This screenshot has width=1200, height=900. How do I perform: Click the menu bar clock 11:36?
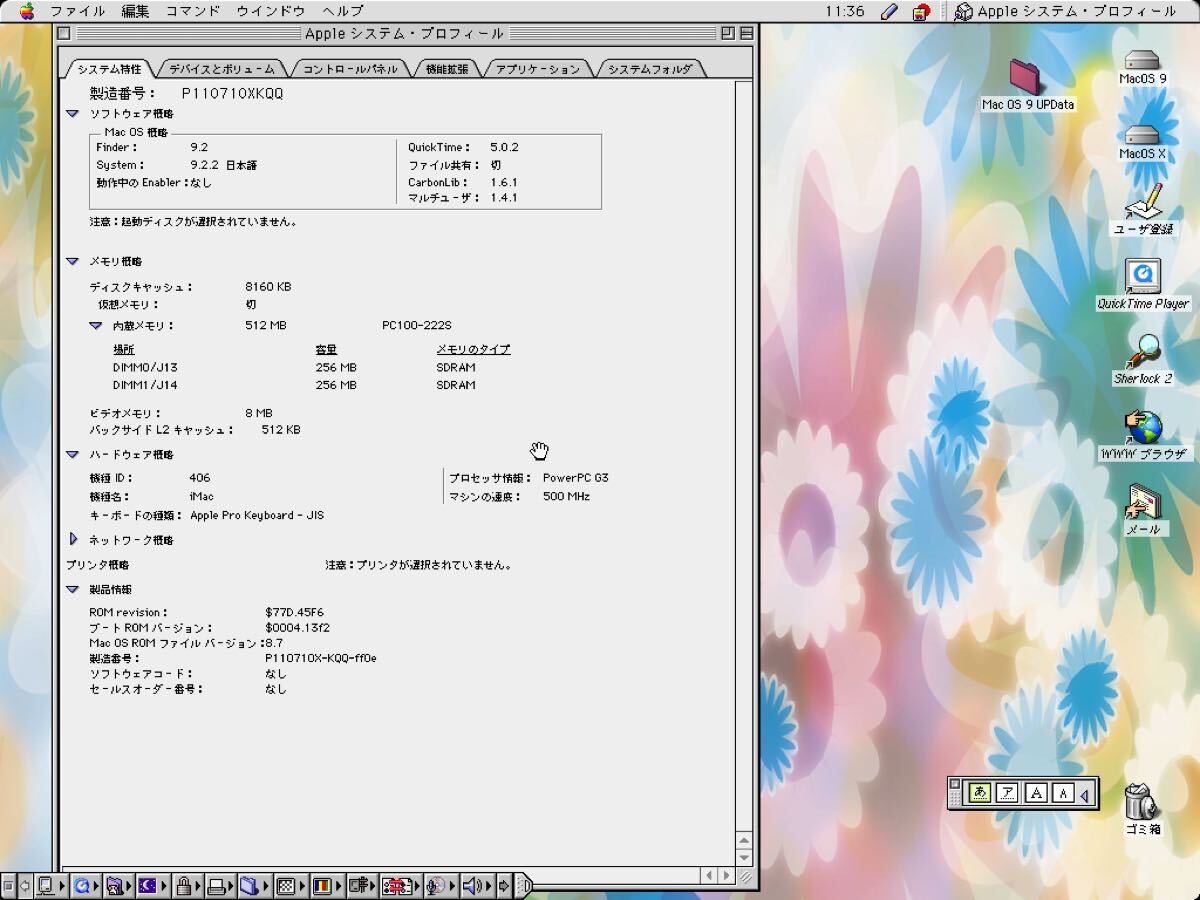tap(845, 11)
